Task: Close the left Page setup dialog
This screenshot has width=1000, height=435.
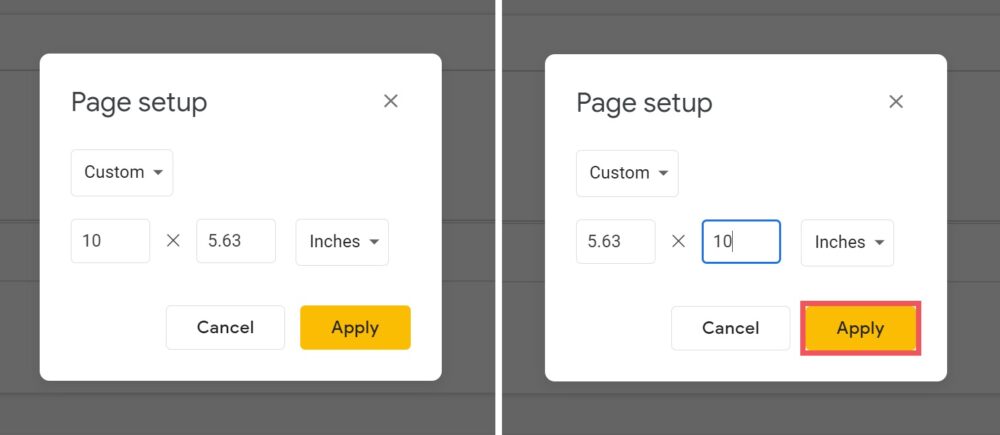Action: coord(391,101)
